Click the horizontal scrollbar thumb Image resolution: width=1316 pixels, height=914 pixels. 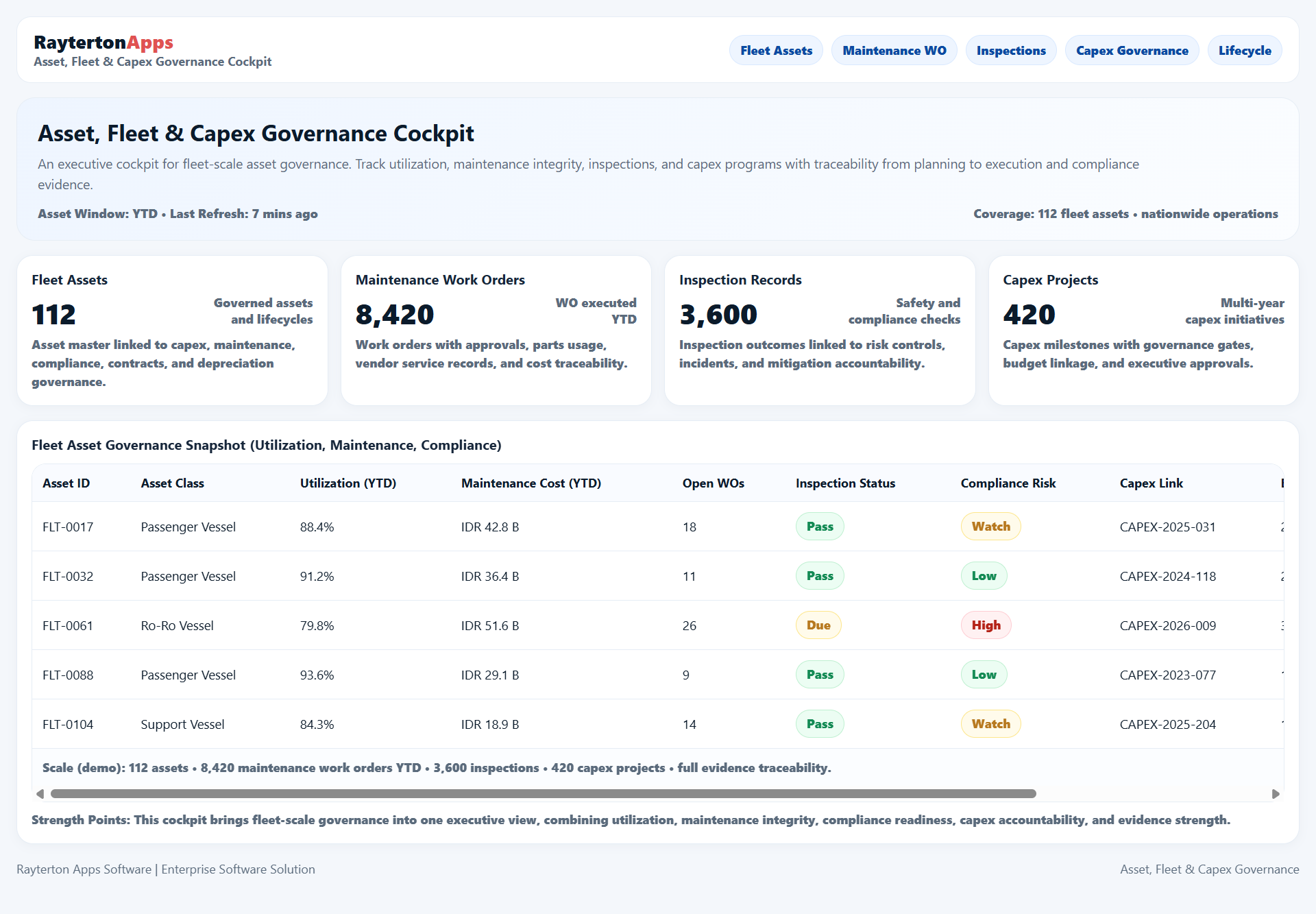[543, 794]
